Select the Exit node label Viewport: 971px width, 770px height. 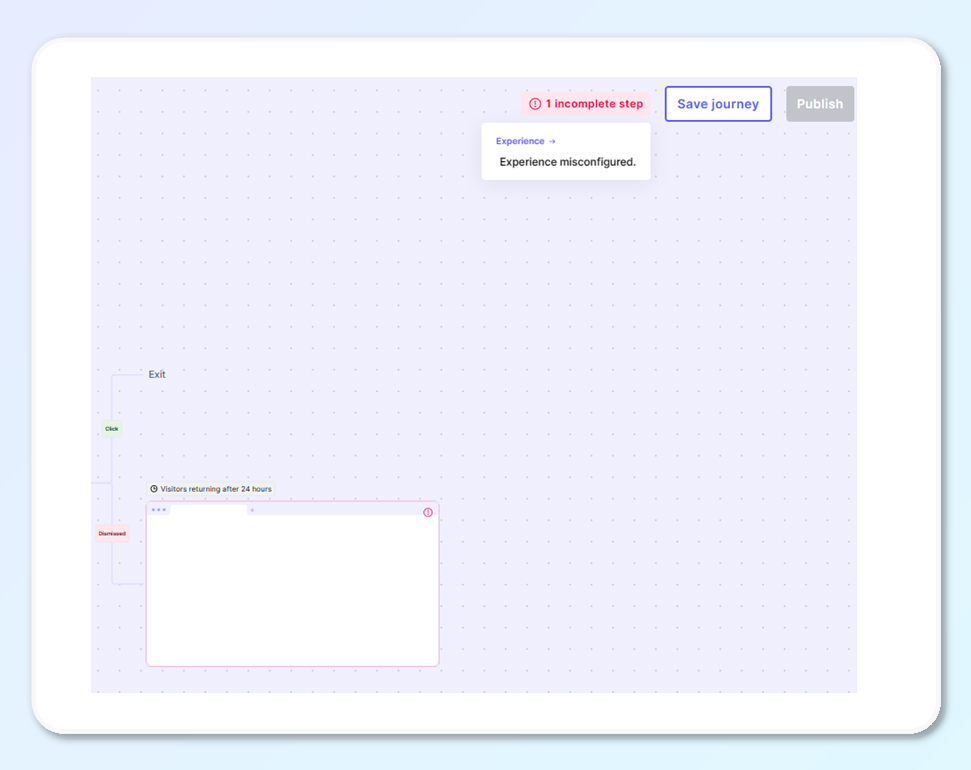tap(157, 374)
